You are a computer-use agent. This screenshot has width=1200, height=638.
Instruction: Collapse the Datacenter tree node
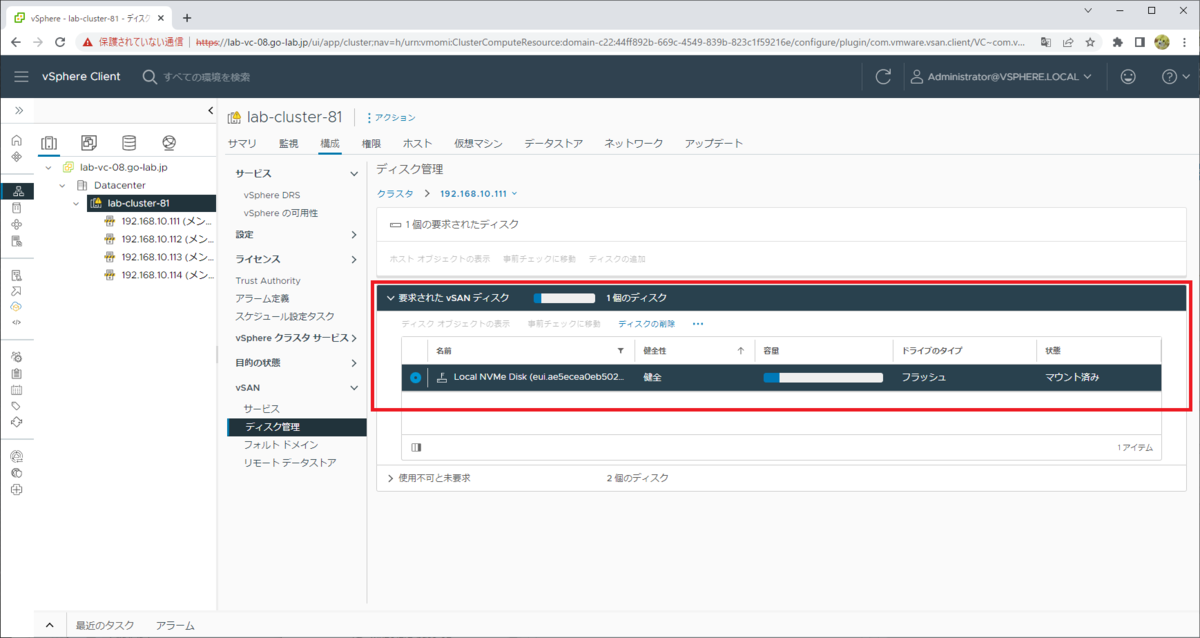coord(62,185)
